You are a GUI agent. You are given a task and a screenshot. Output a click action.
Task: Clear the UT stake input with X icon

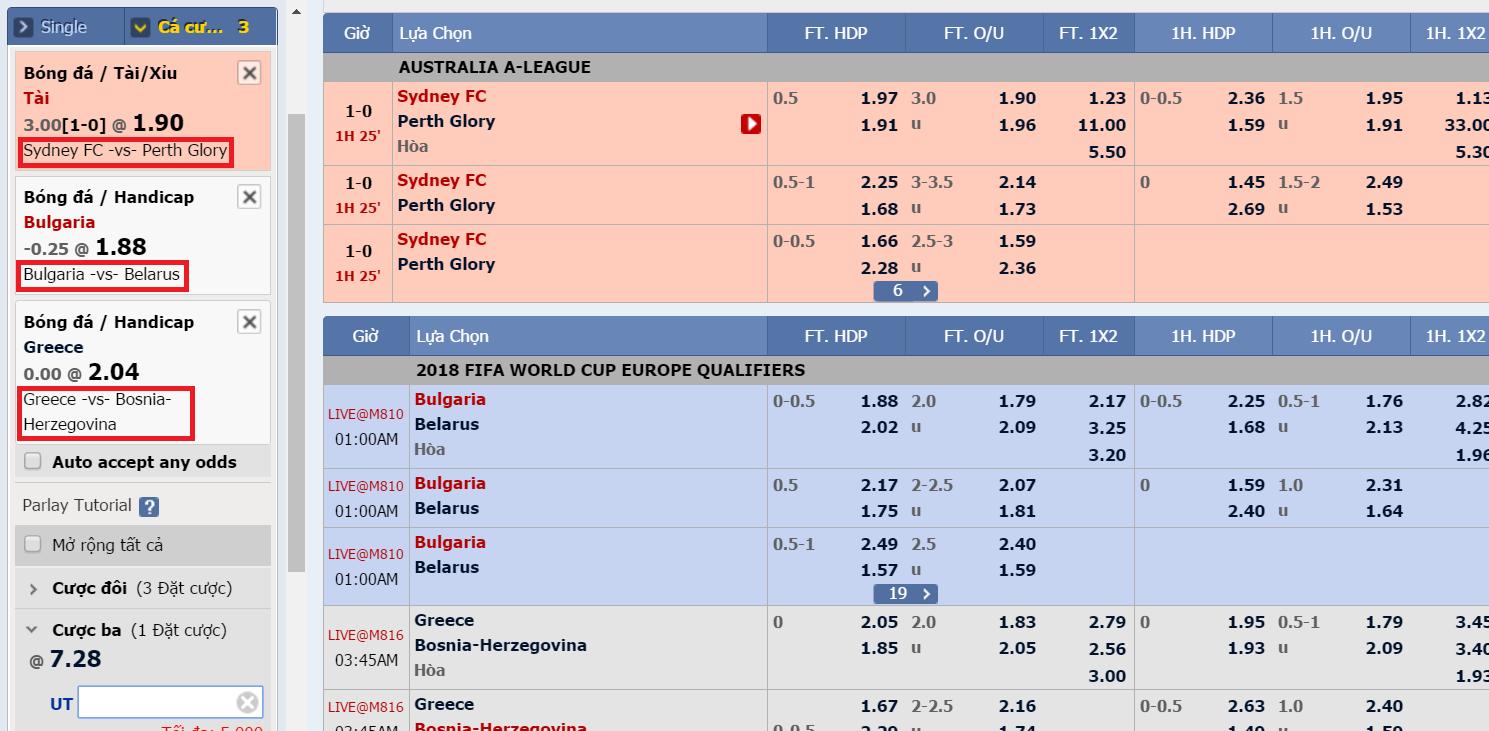[x=247, y=702]
